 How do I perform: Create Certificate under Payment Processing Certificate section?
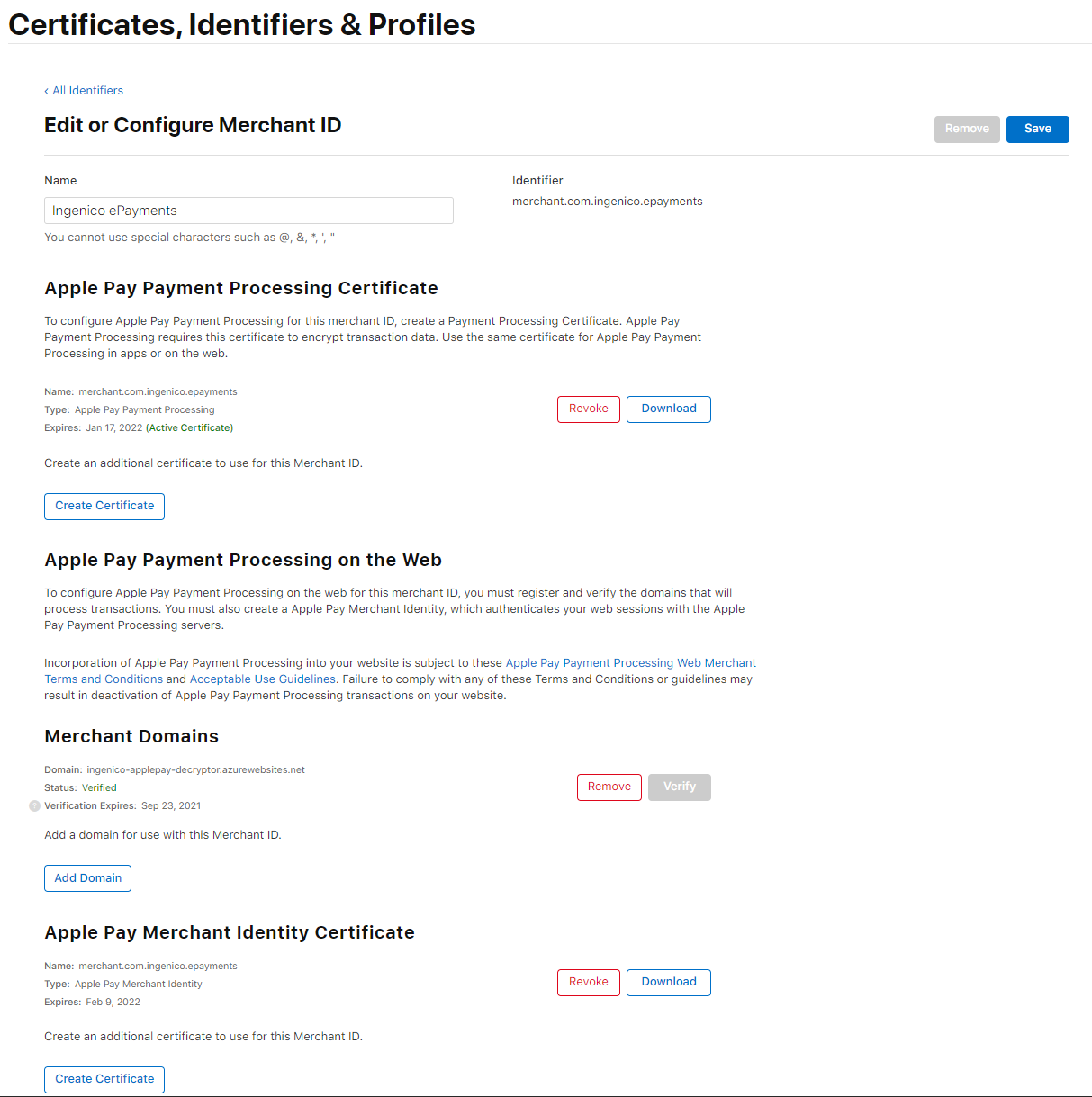coord(104,507)
